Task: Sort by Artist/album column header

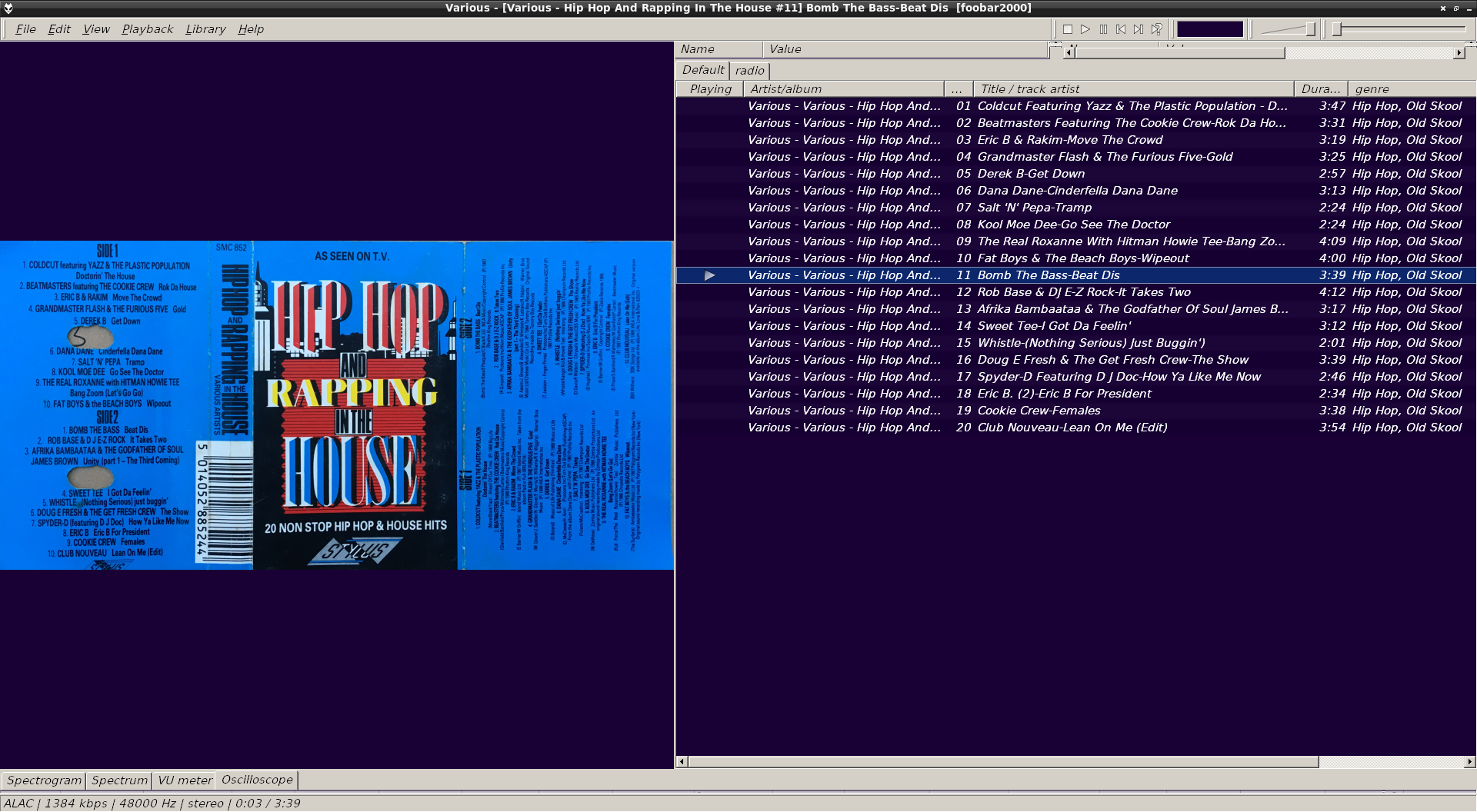Action: tap(844, 89)
